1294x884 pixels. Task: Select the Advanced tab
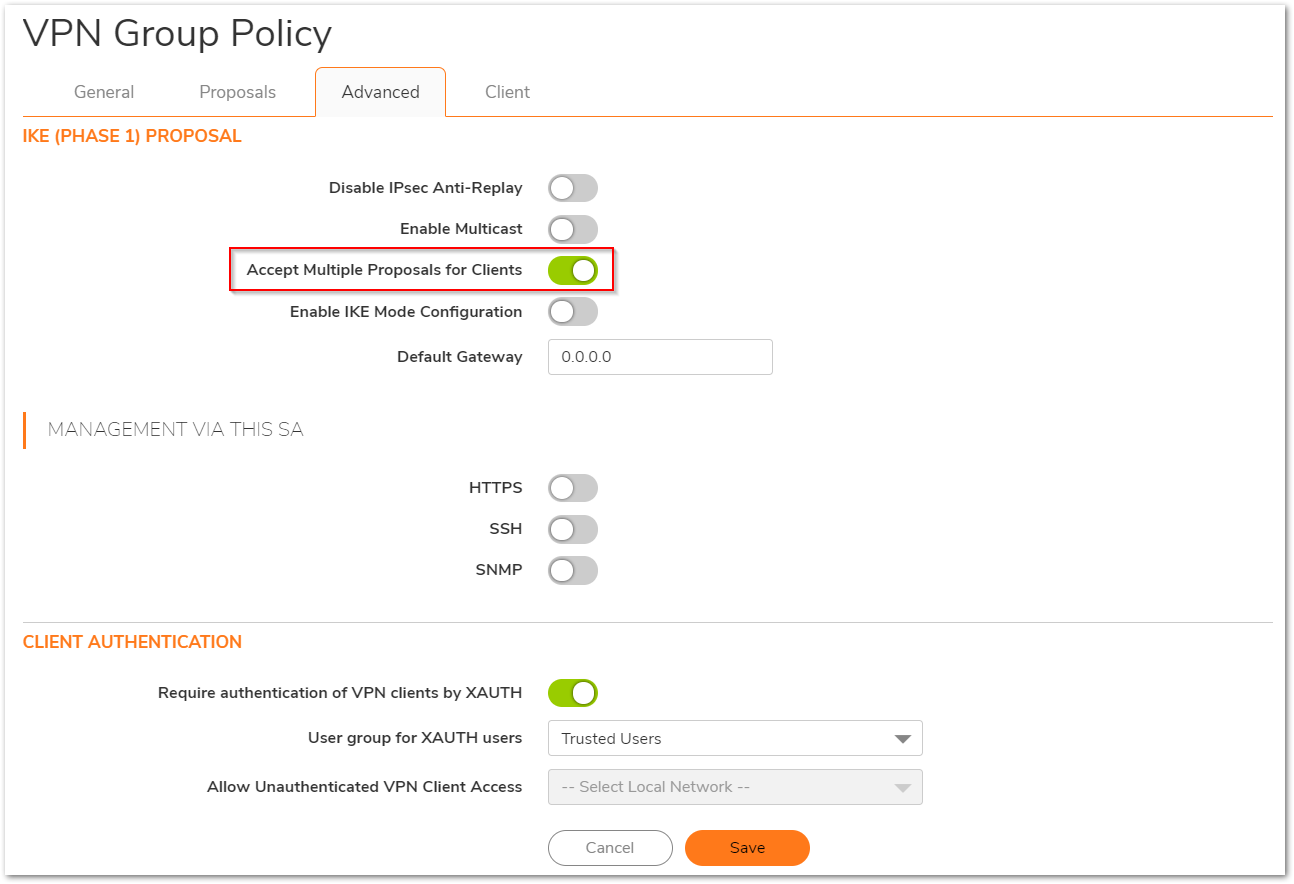click(x=380, y=92)
